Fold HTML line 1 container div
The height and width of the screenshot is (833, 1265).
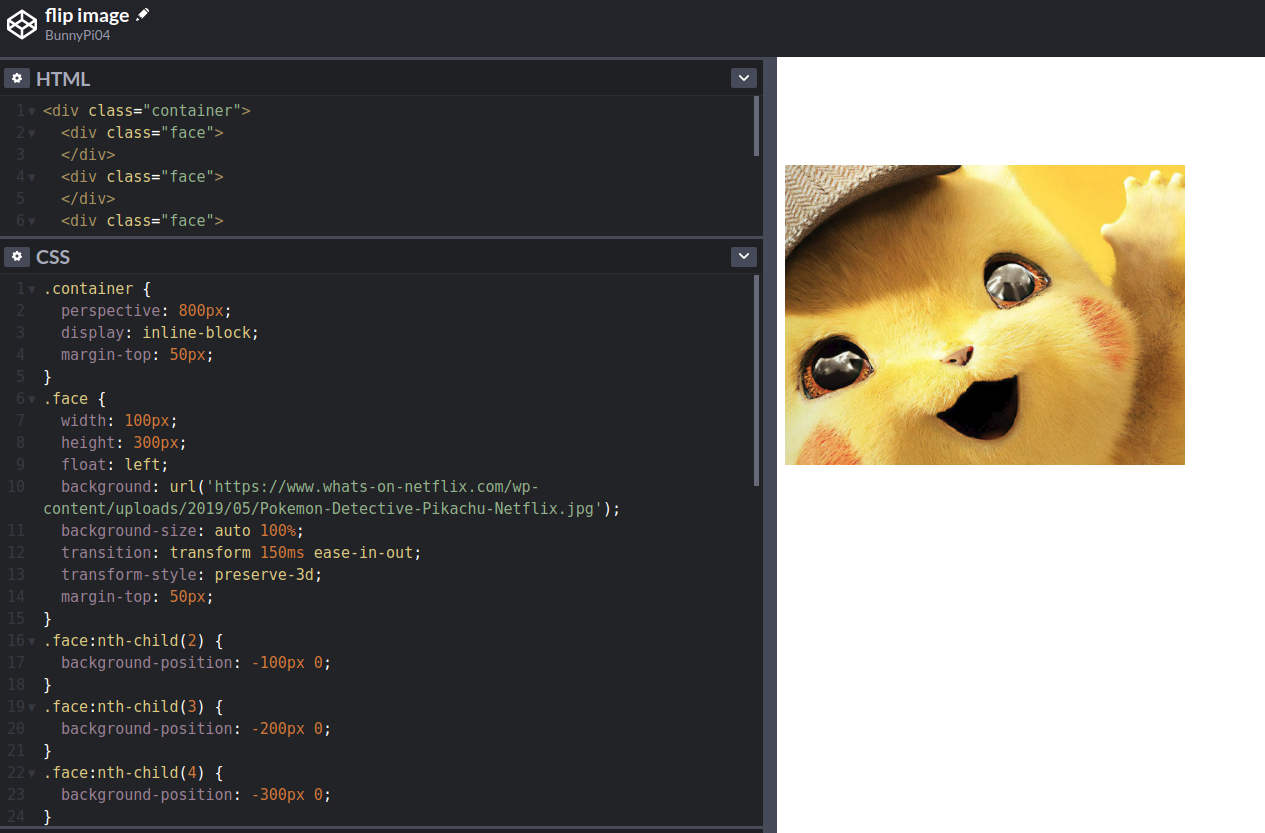[x=32, y=111]
